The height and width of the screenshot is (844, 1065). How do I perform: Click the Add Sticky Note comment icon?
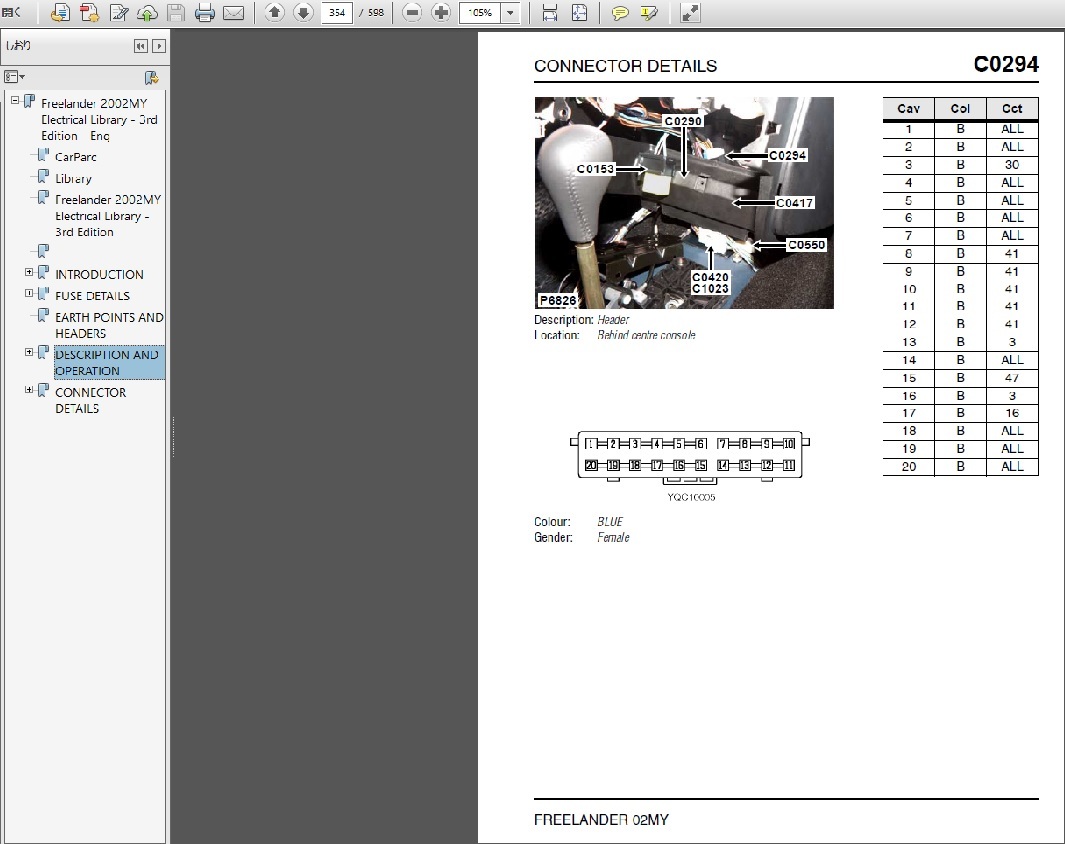[x=619, y=12]
